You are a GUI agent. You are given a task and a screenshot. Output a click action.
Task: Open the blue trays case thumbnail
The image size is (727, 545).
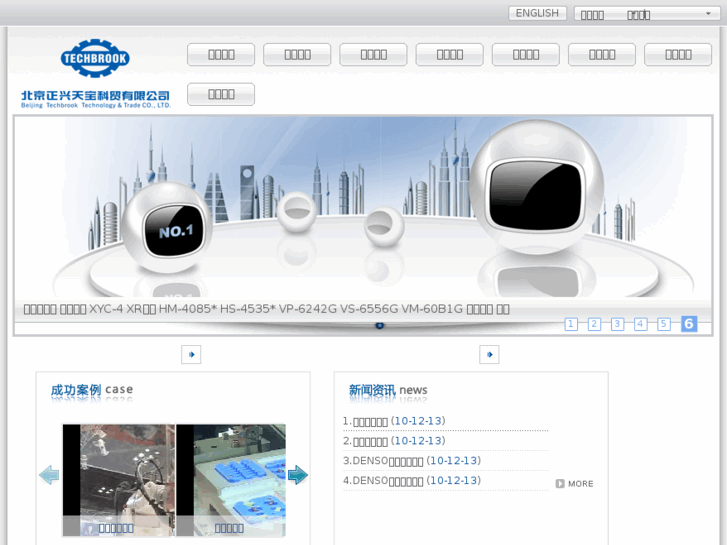[x=231, y=480]
